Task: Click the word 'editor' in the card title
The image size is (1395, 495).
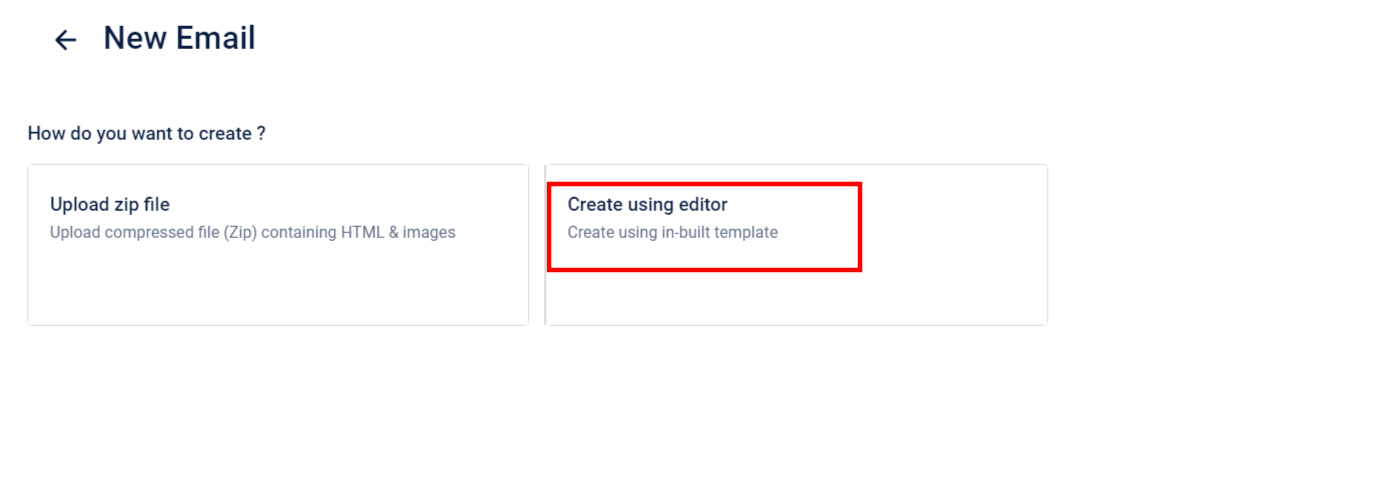Action: [x=702, y=204]
